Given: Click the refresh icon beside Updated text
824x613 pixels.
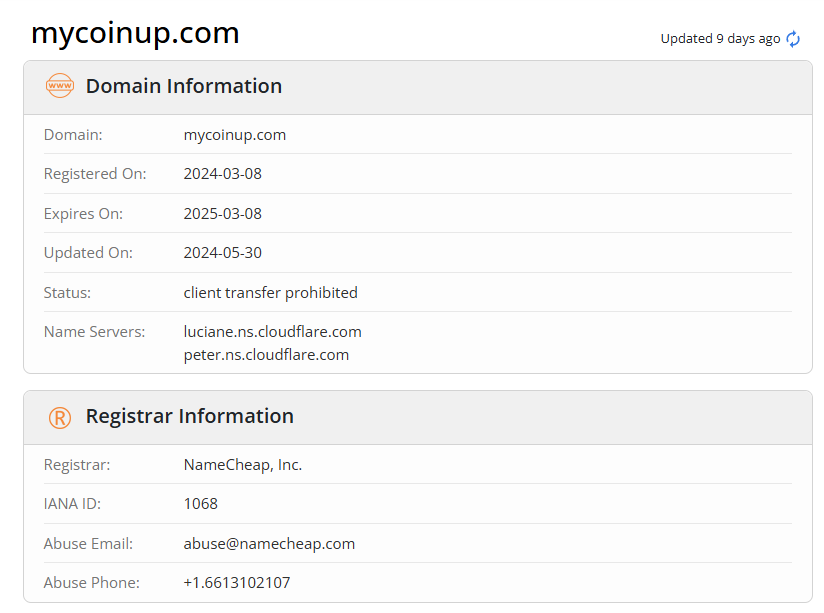Looking at the screenshot, I should pyautogui.click(x=793, y=39).
